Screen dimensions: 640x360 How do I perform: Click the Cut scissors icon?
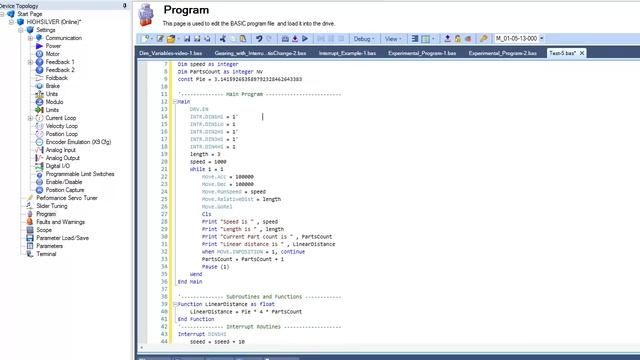point(223,39)
